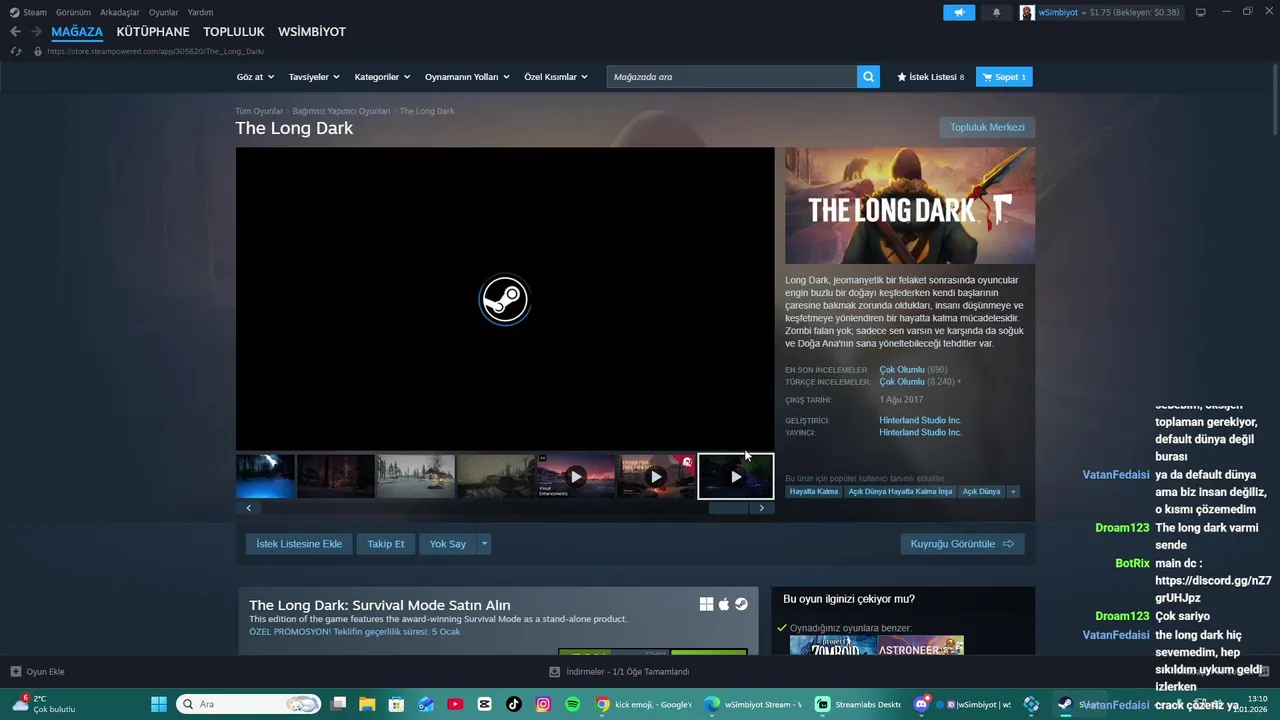
Task: Reload the store page
Action: (x=15, y=51)
